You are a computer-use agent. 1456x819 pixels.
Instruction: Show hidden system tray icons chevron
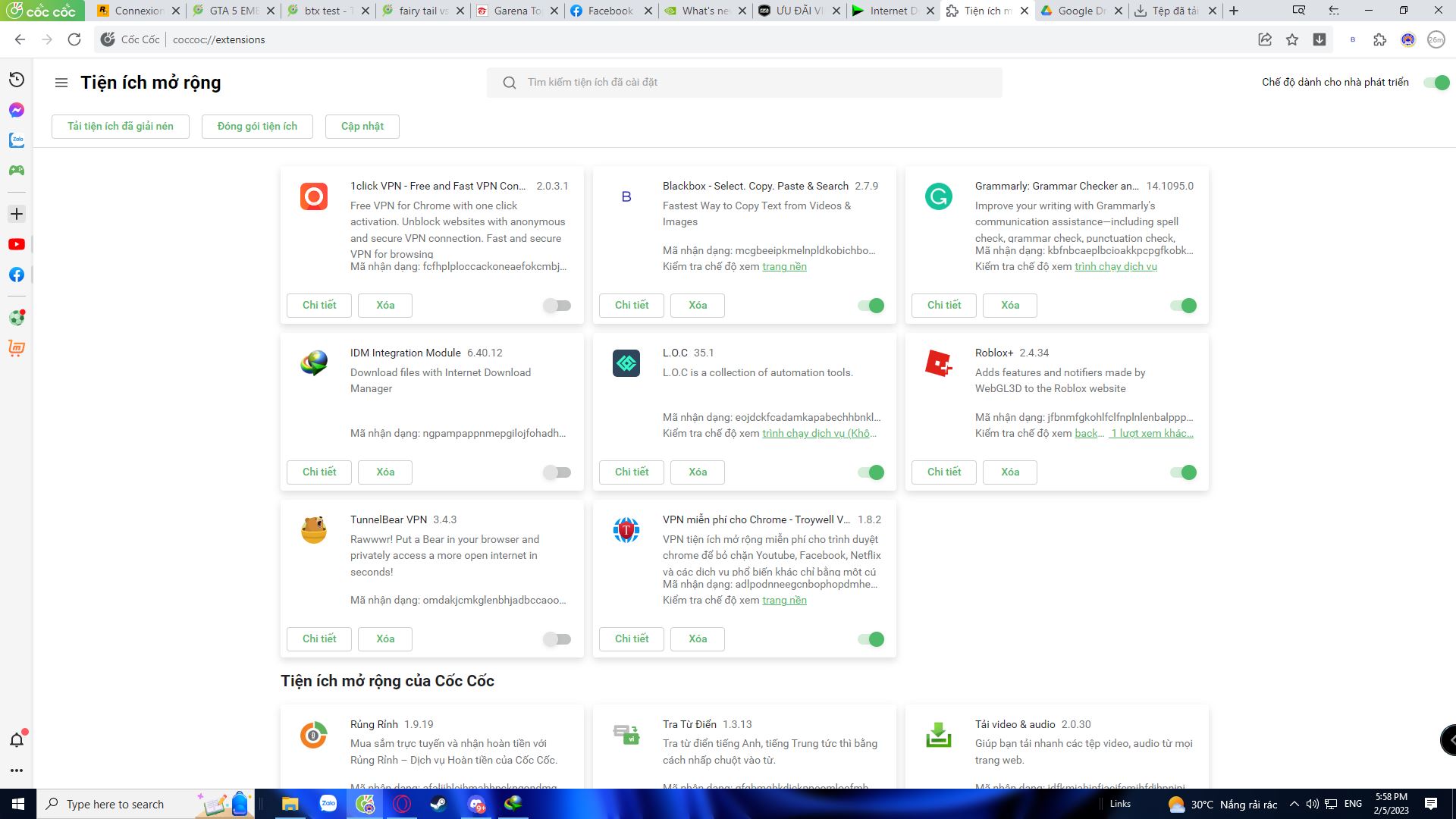[1294, 804]
